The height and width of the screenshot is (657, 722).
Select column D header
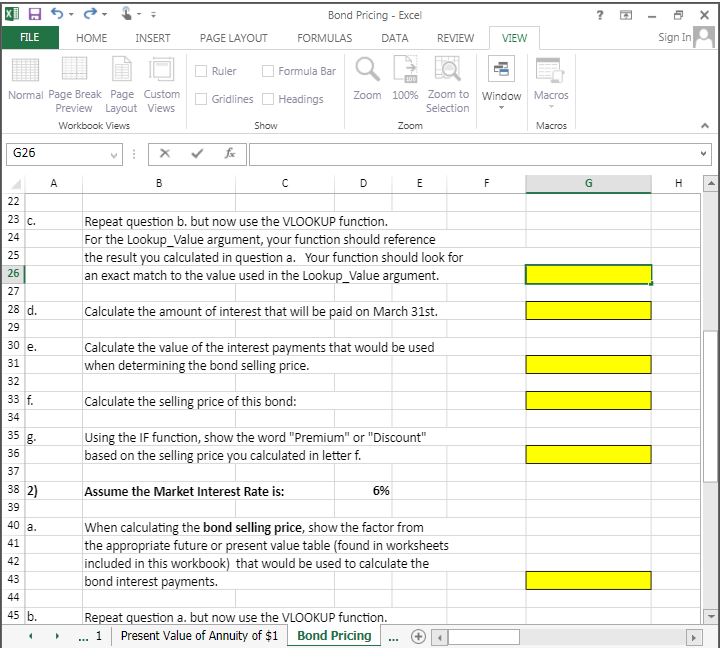pyautogui.click(x=363, y=183)
